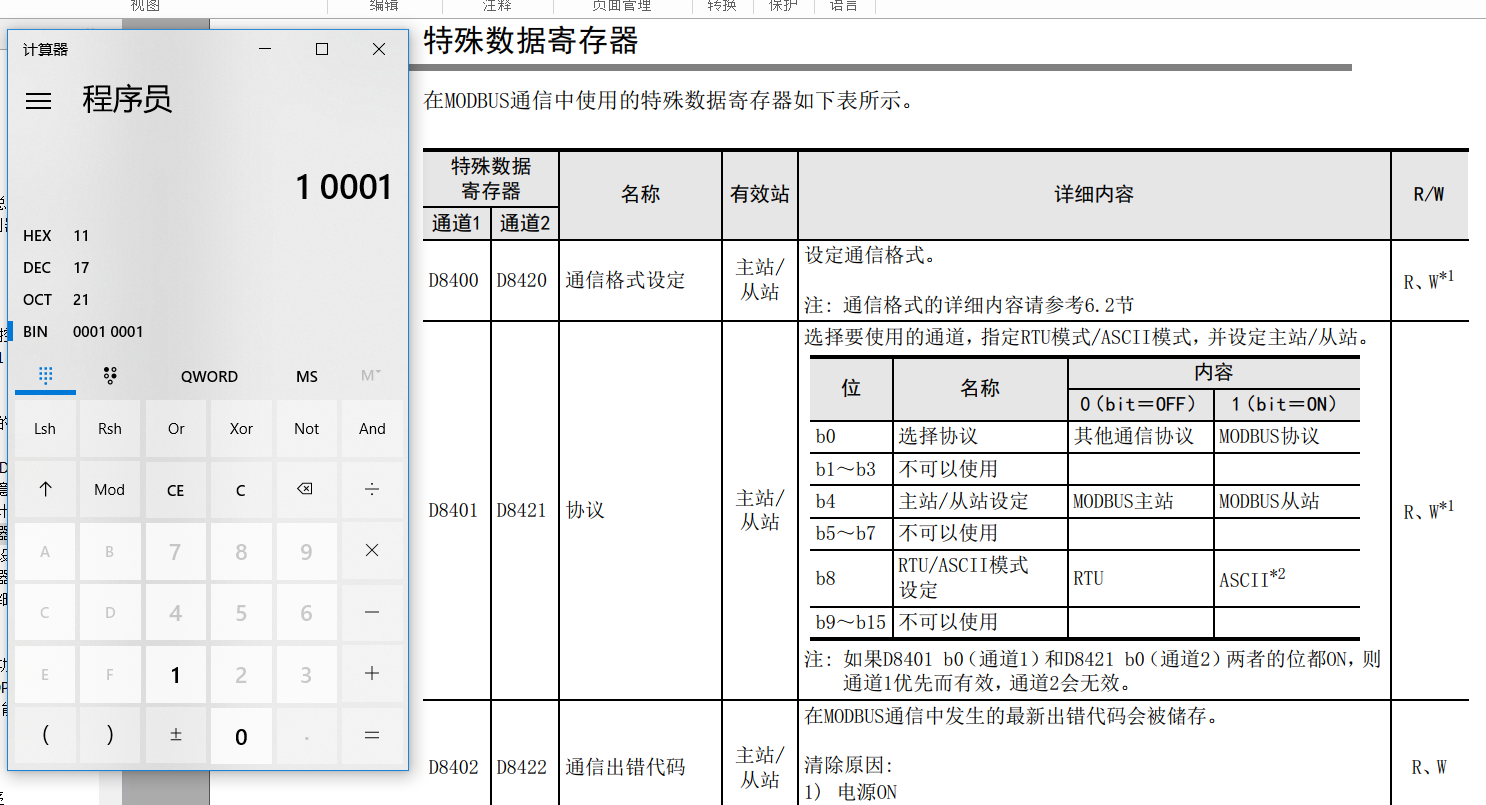Switch to the full keypad view
This screenshot has width=1486, height=805.
coord(45,376)
